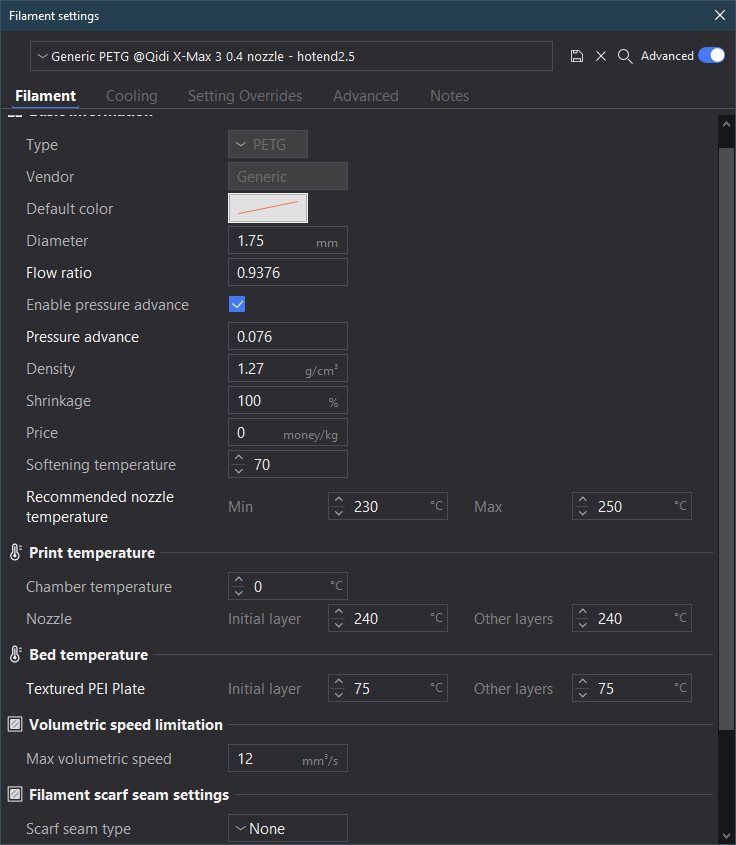Click the Bed temperature thermometer icon
Viewport: 736px width, 845px height.
click(16, 655)
